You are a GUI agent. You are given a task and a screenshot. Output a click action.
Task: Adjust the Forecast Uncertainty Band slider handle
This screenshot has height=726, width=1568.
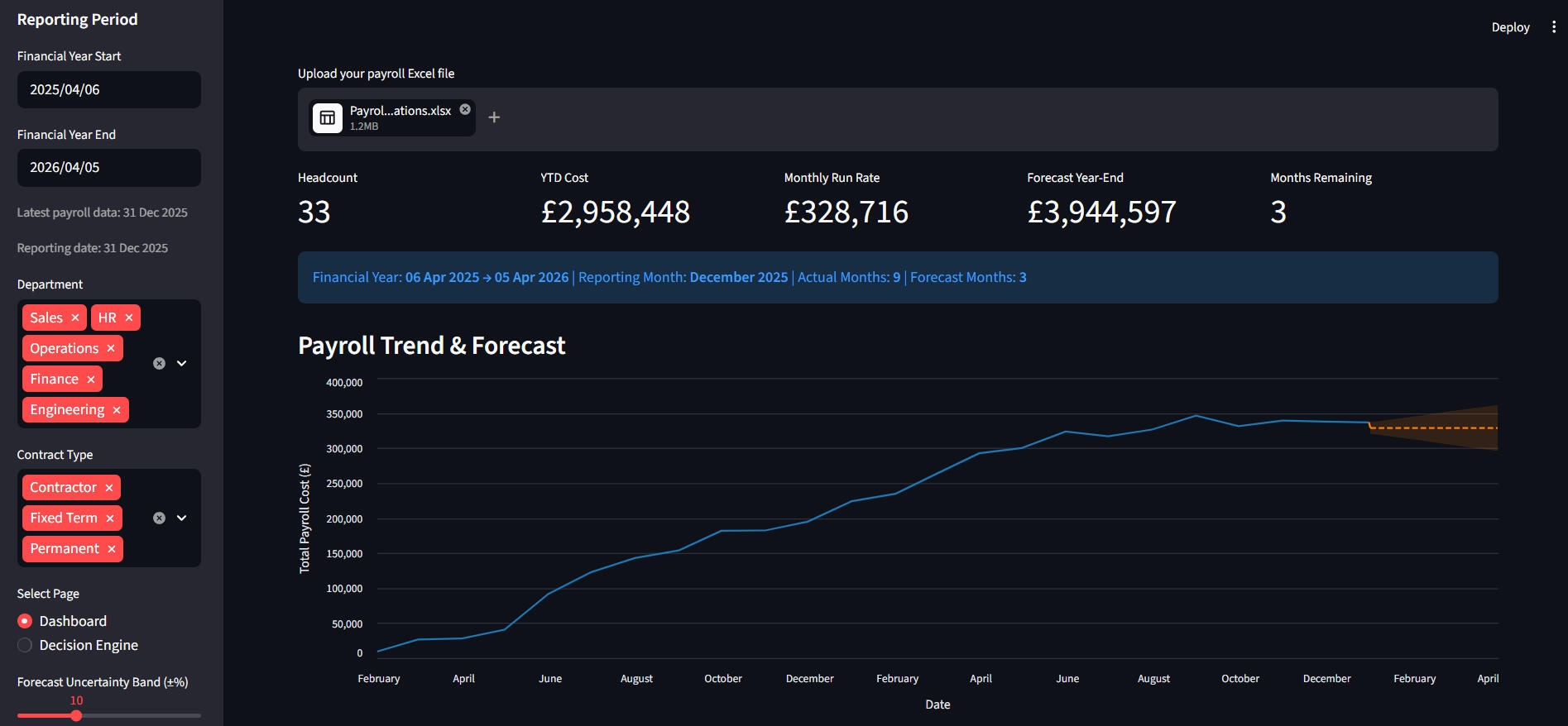click(76, 716)
